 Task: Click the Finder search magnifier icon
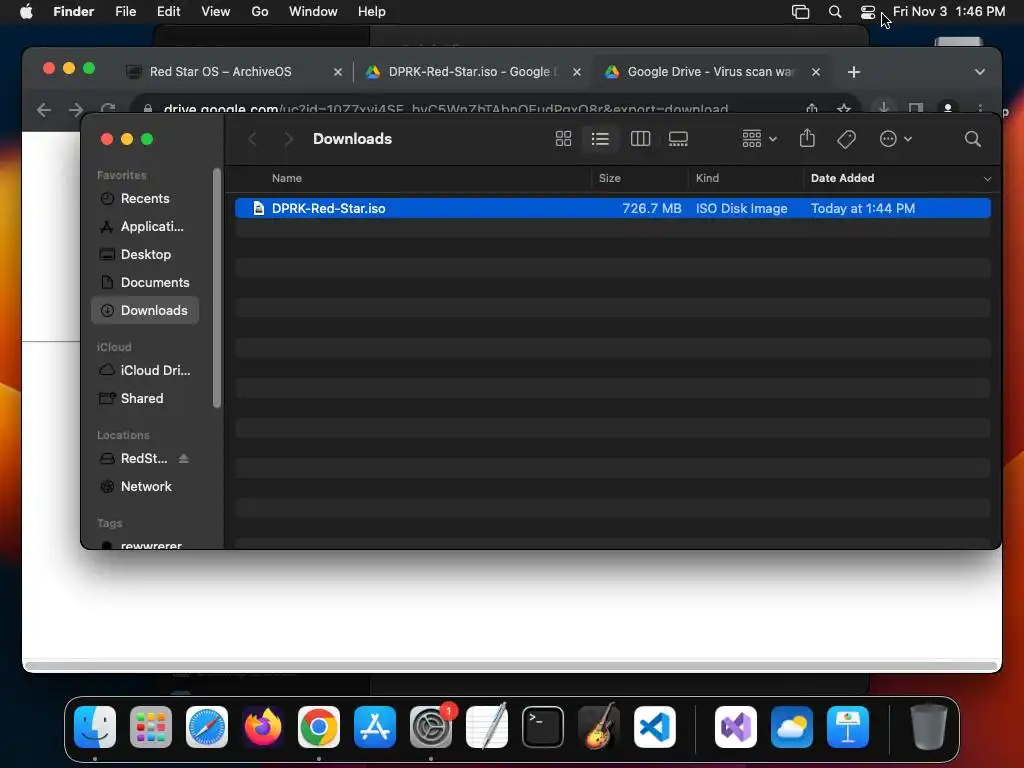pos(972,138)
